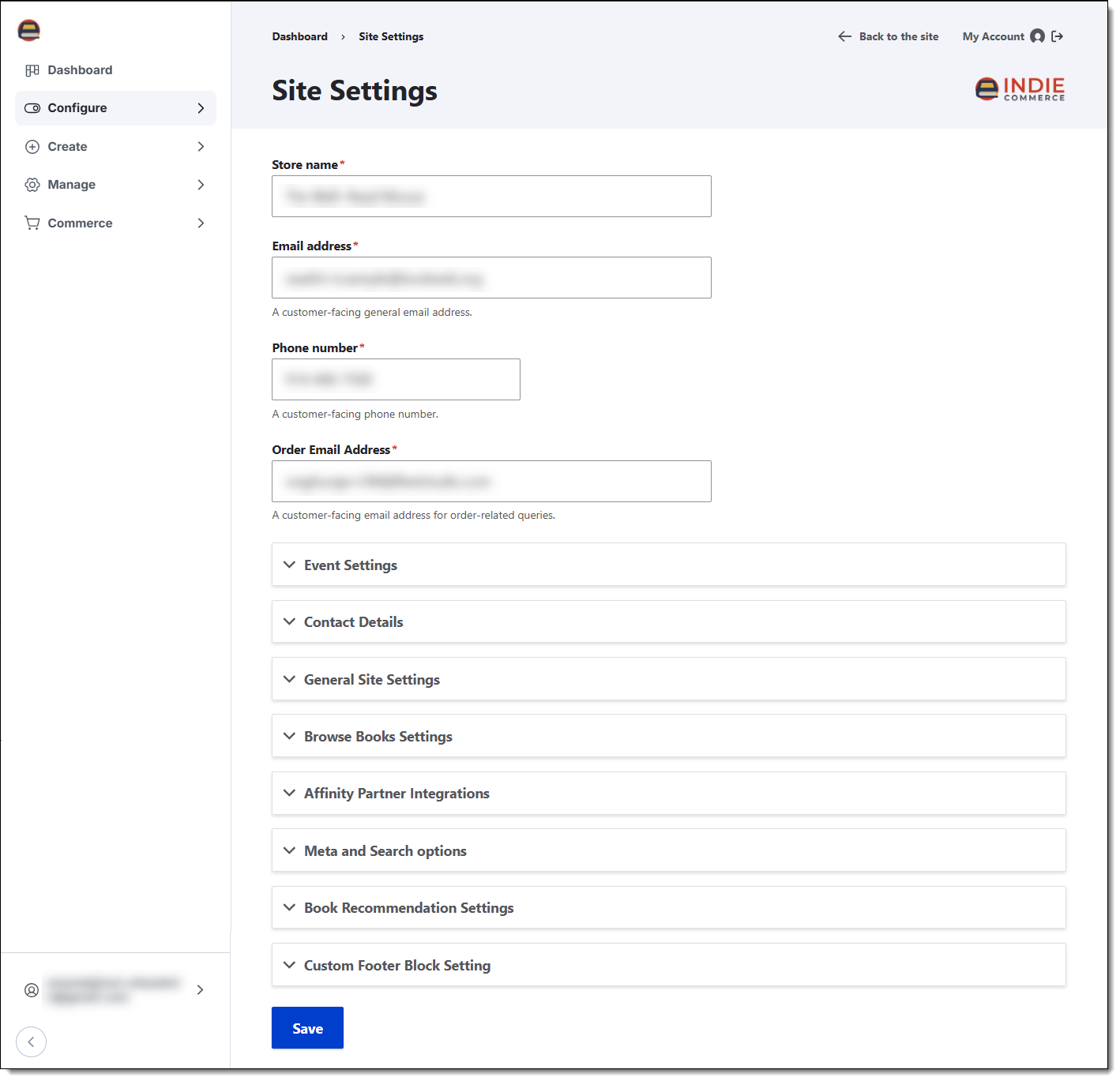
Task: Expand the Contact Details section
Action: click(x=668, y=622)
